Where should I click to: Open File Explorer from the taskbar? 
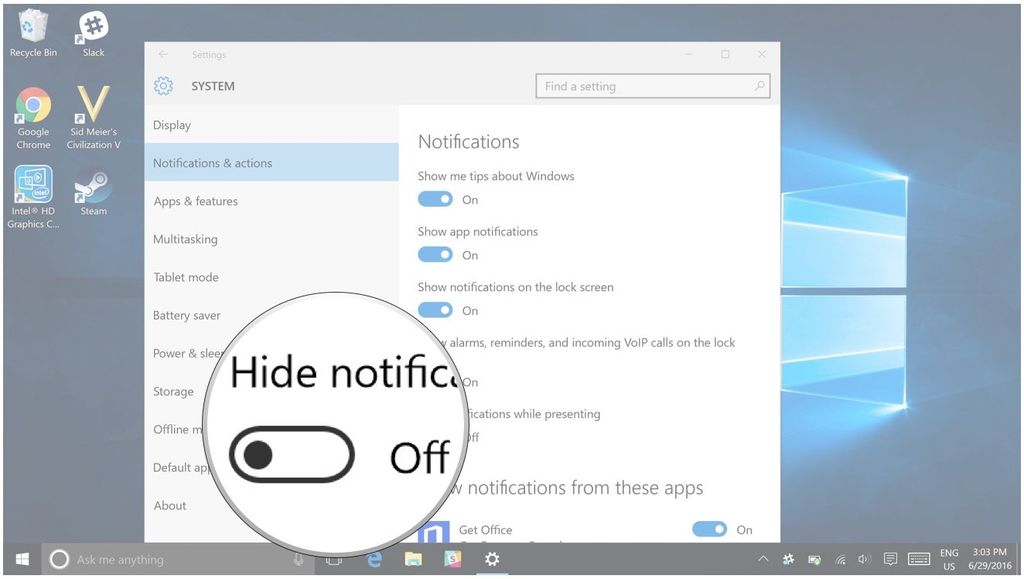[x=413, y=559]
